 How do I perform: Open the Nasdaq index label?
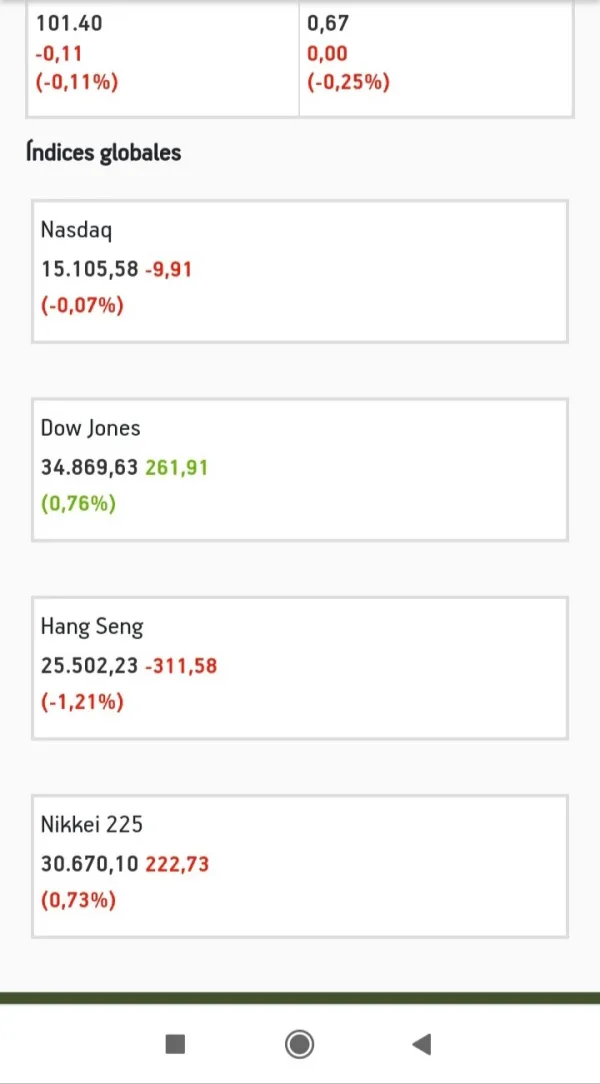(x=77, y=230)
